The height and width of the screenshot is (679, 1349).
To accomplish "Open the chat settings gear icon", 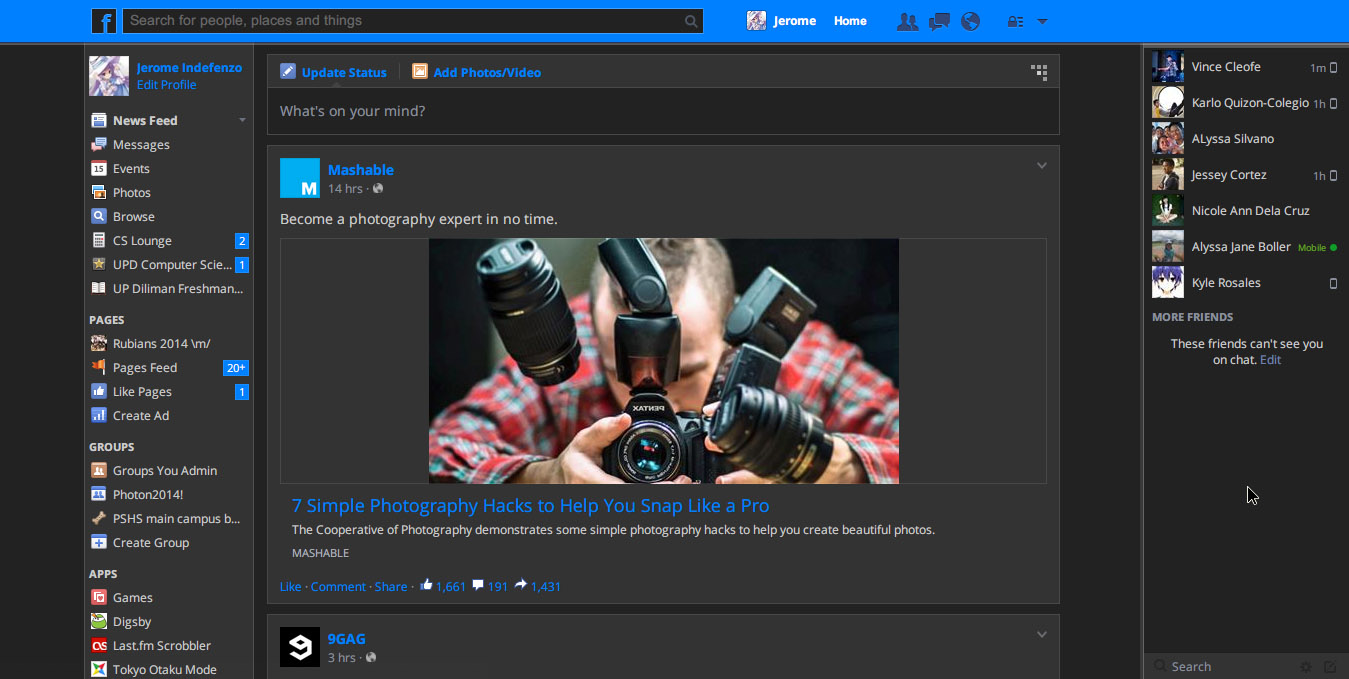I will coord(1306,666).
